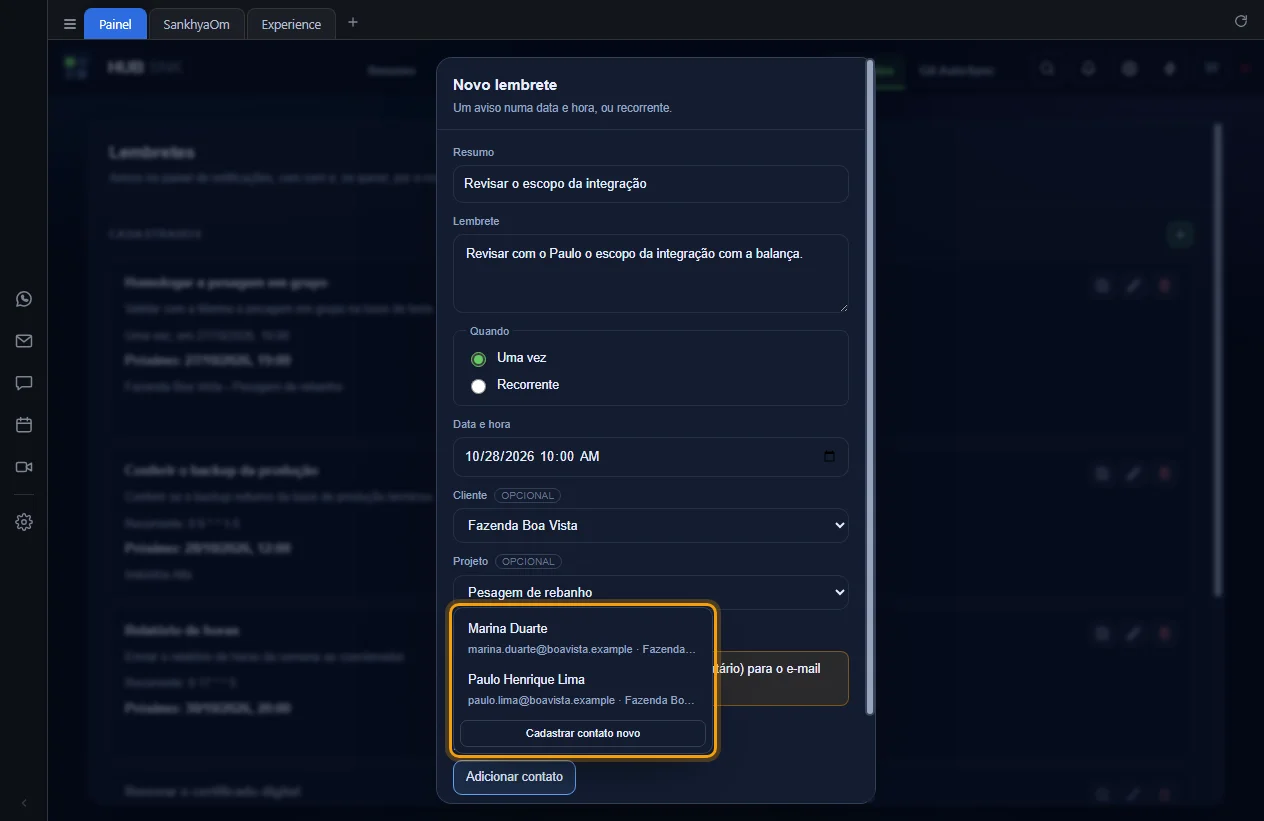The width and height of the screenshot is (1264, 821).
Task: Collapse the sidebar with the bottom chevron
Action: pyautogui.click(x=24, y=803)
